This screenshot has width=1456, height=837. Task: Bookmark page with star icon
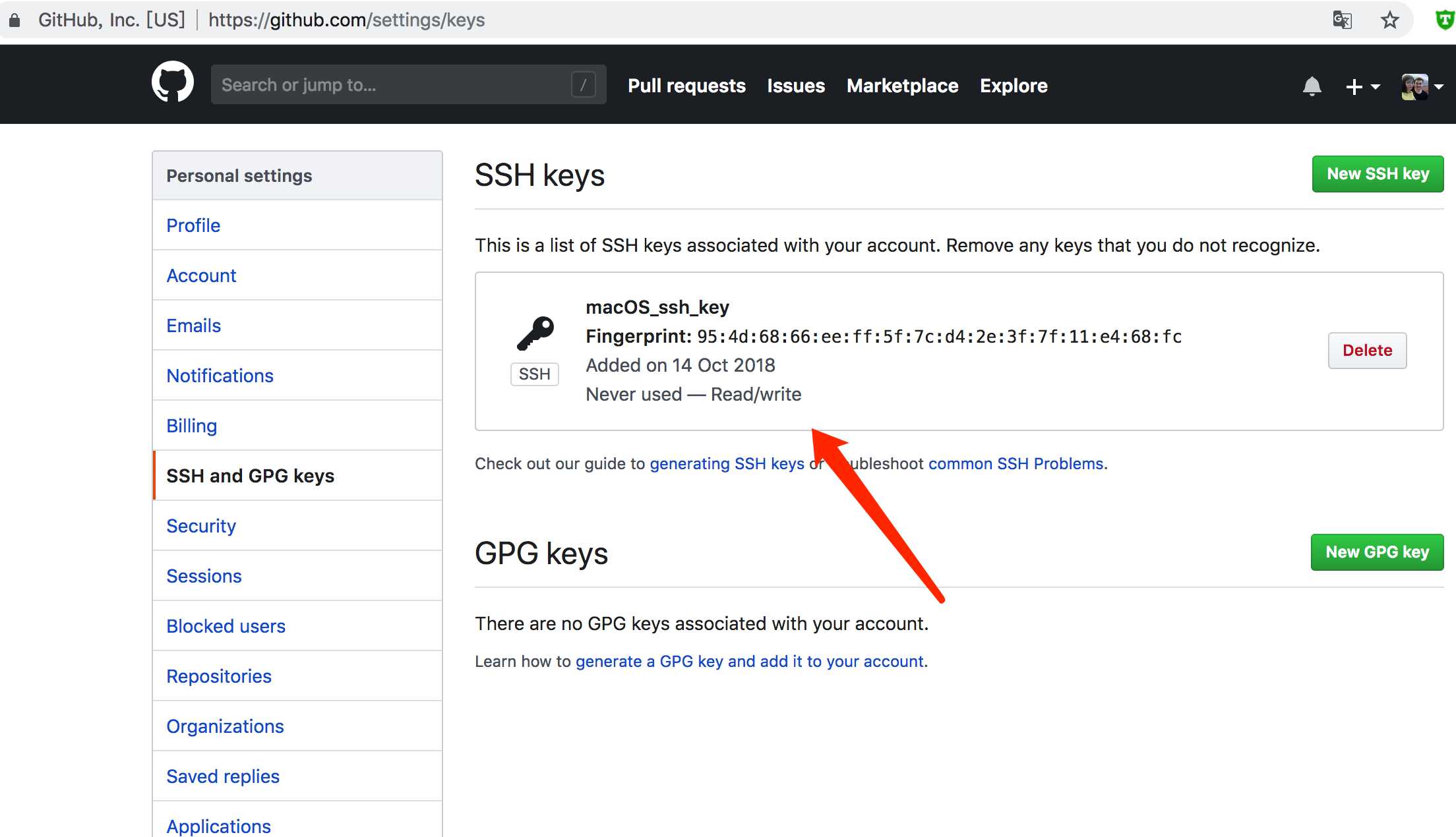click(x=1389, y=20)
